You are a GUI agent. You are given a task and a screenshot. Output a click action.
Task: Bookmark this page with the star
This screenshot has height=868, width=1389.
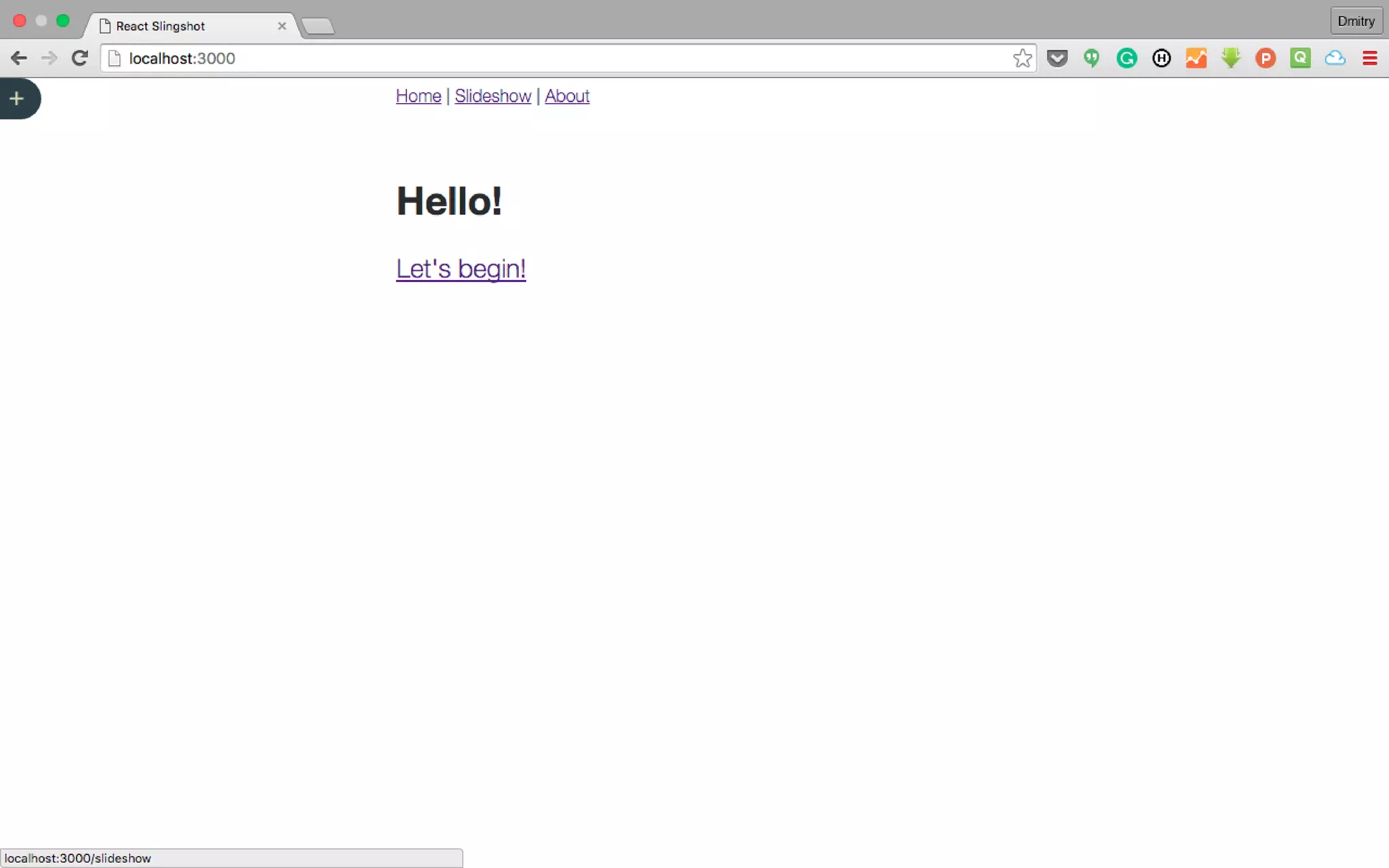coord(1022,58)
